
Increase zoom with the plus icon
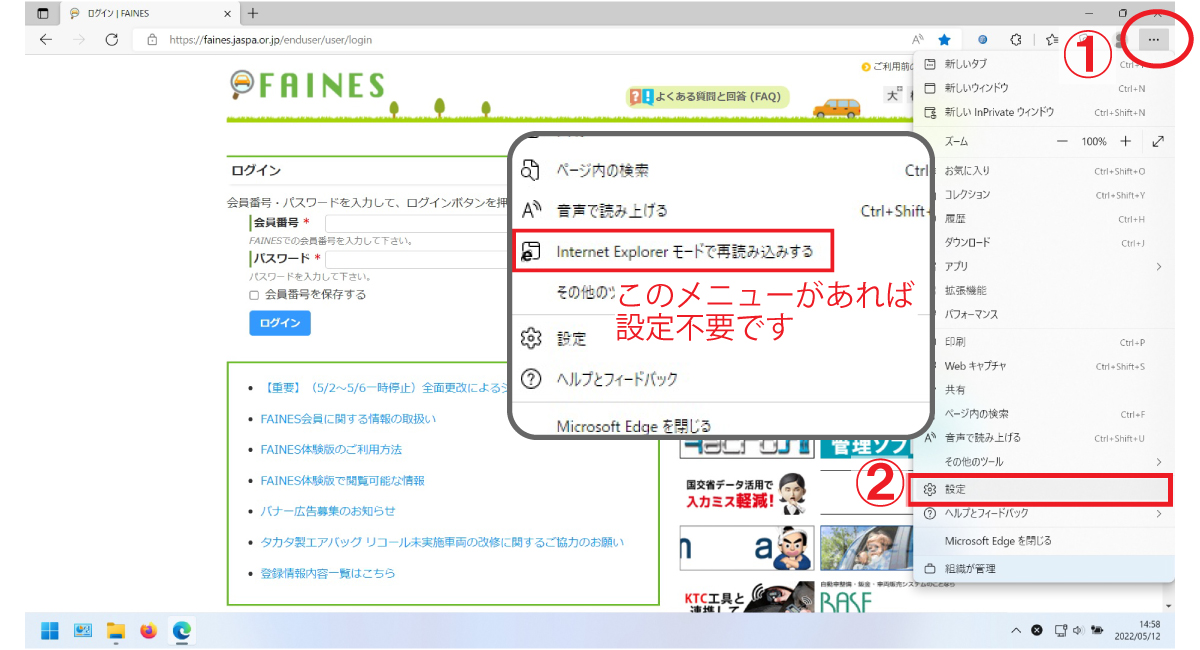coord(1125,141)
